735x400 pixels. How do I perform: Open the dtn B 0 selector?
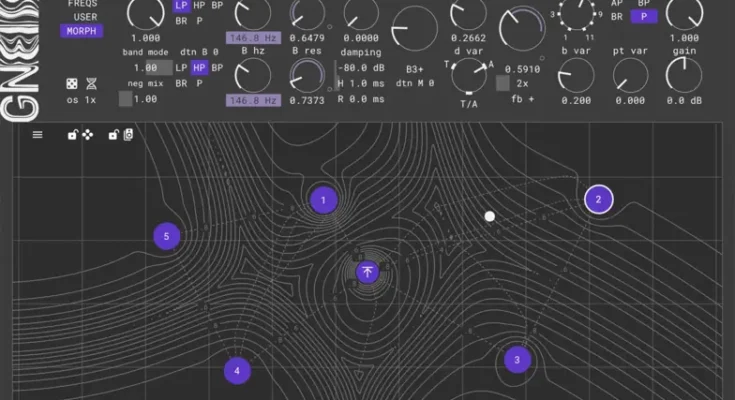coord(199,52)
